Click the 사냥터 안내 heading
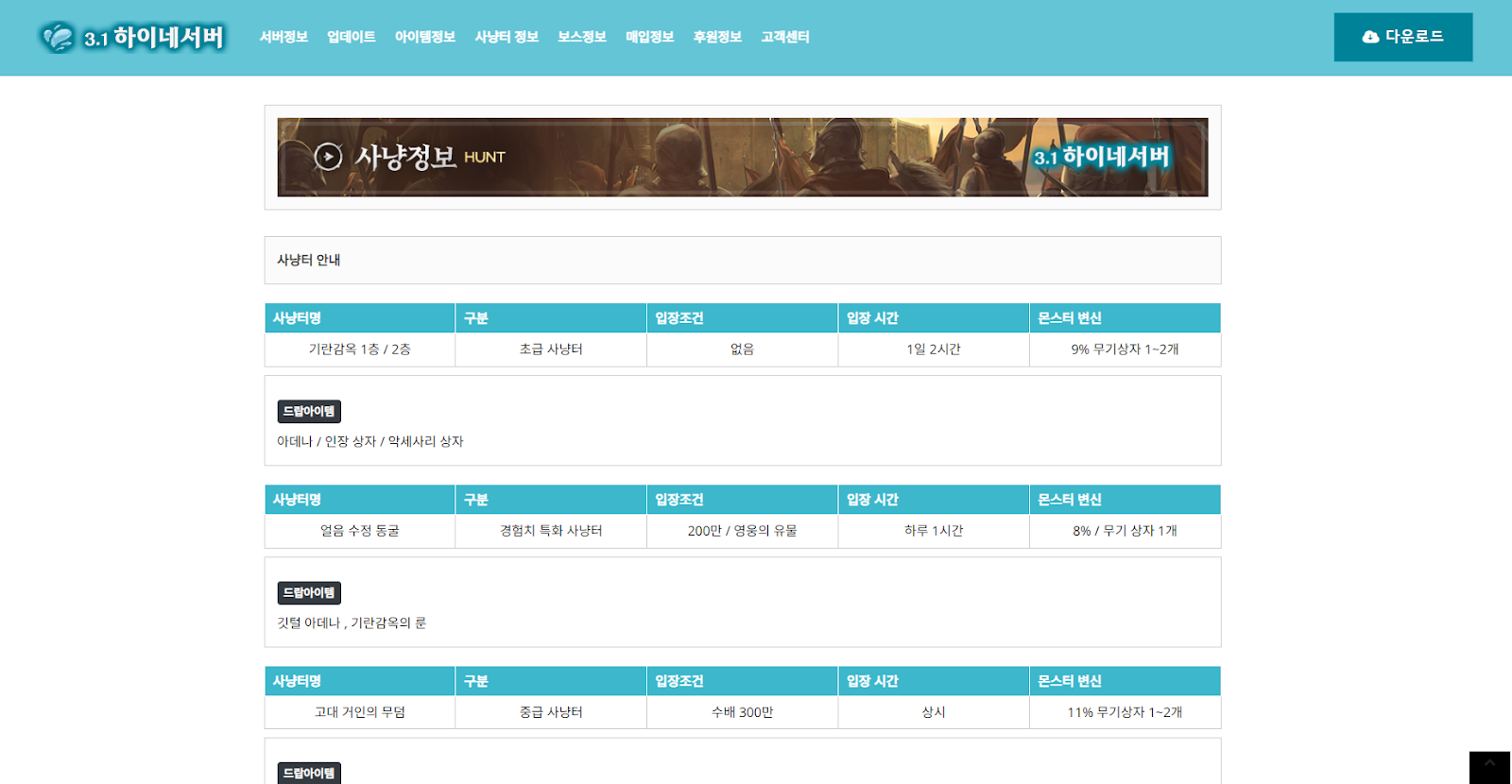The image size is (1512, 784). (308, 260)
